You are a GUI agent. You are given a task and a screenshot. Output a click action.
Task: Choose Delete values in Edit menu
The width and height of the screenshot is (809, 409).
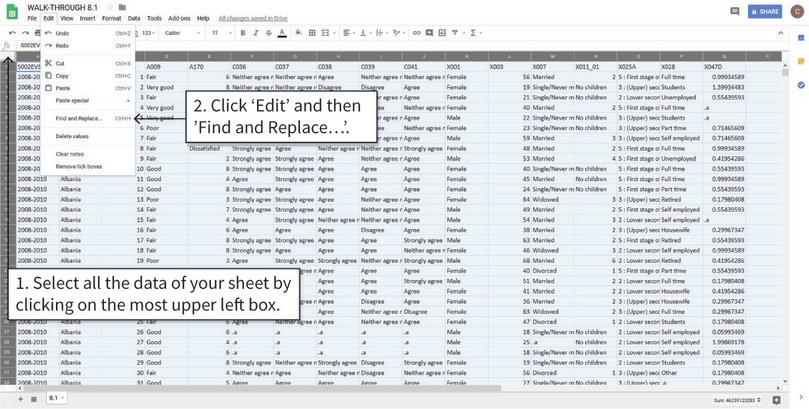88,136
